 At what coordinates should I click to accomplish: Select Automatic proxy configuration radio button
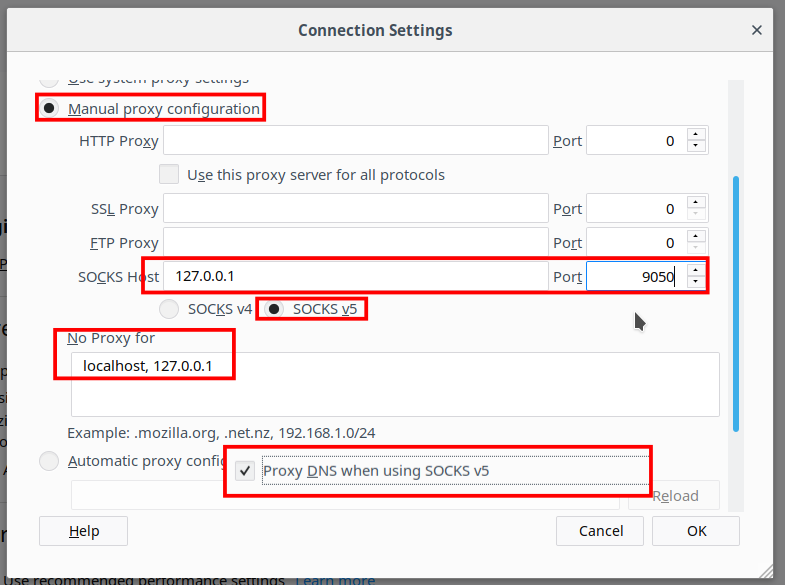tap(49, 461)
